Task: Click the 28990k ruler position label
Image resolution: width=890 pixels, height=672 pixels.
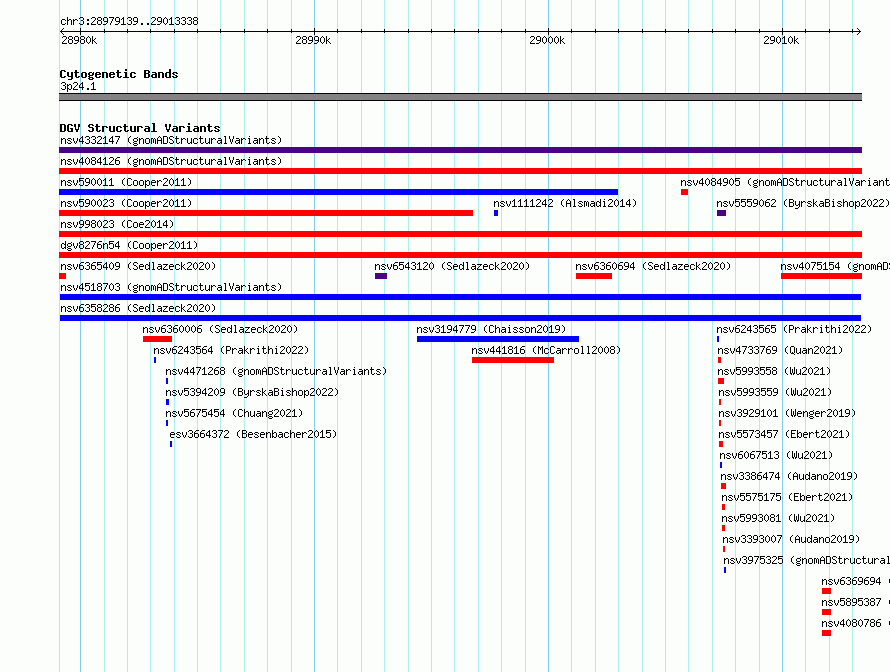Action: coord(313,40)
